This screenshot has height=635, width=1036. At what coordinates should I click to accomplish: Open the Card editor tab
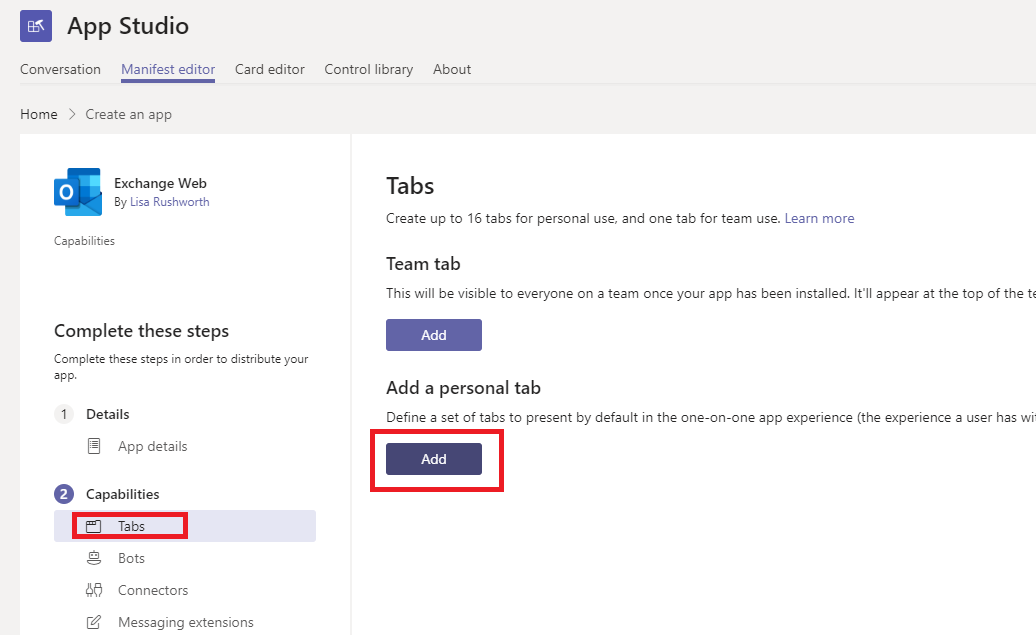[x=270, y=69]
